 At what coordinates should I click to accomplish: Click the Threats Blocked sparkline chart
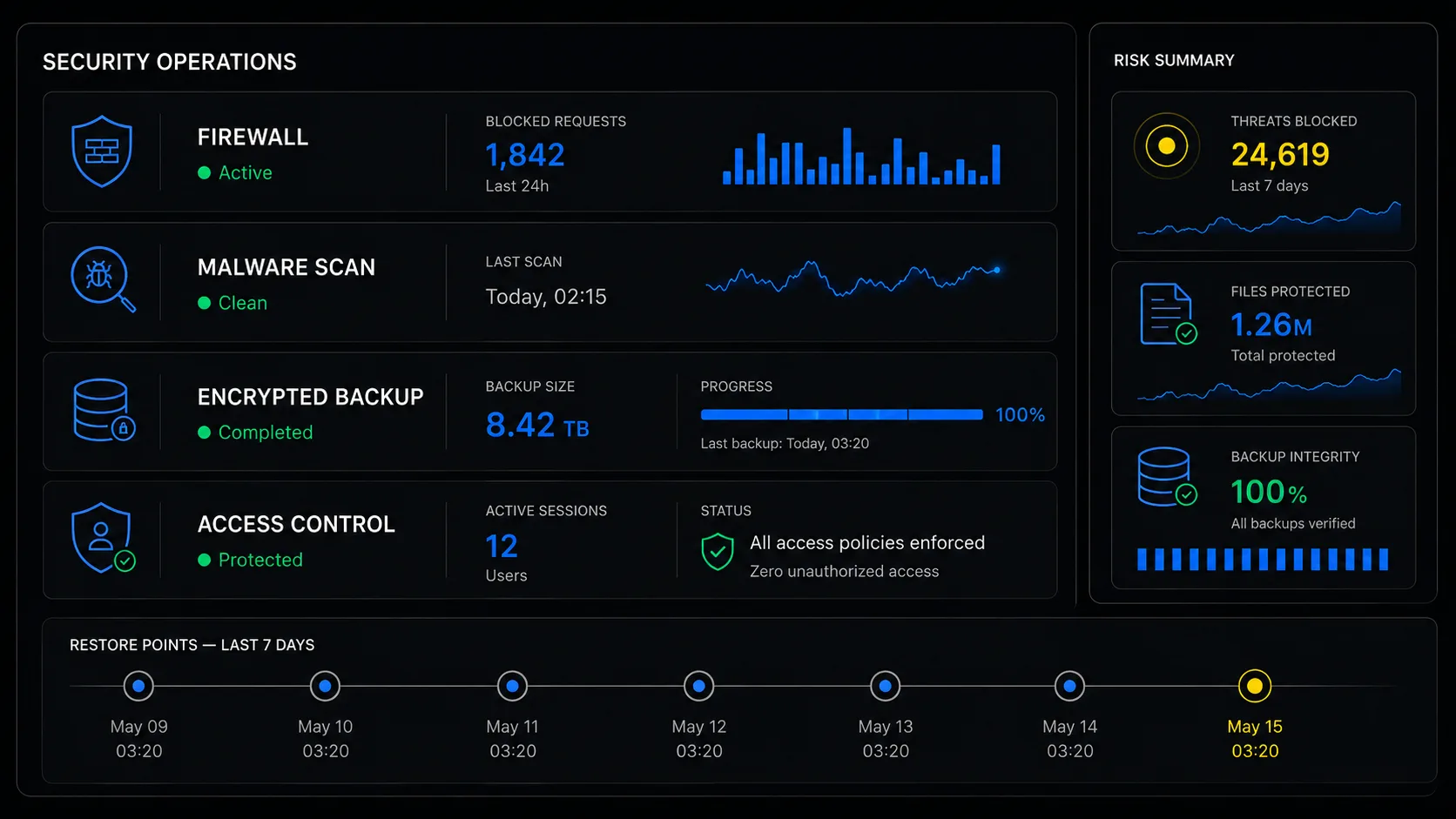tap(1269, 218)
